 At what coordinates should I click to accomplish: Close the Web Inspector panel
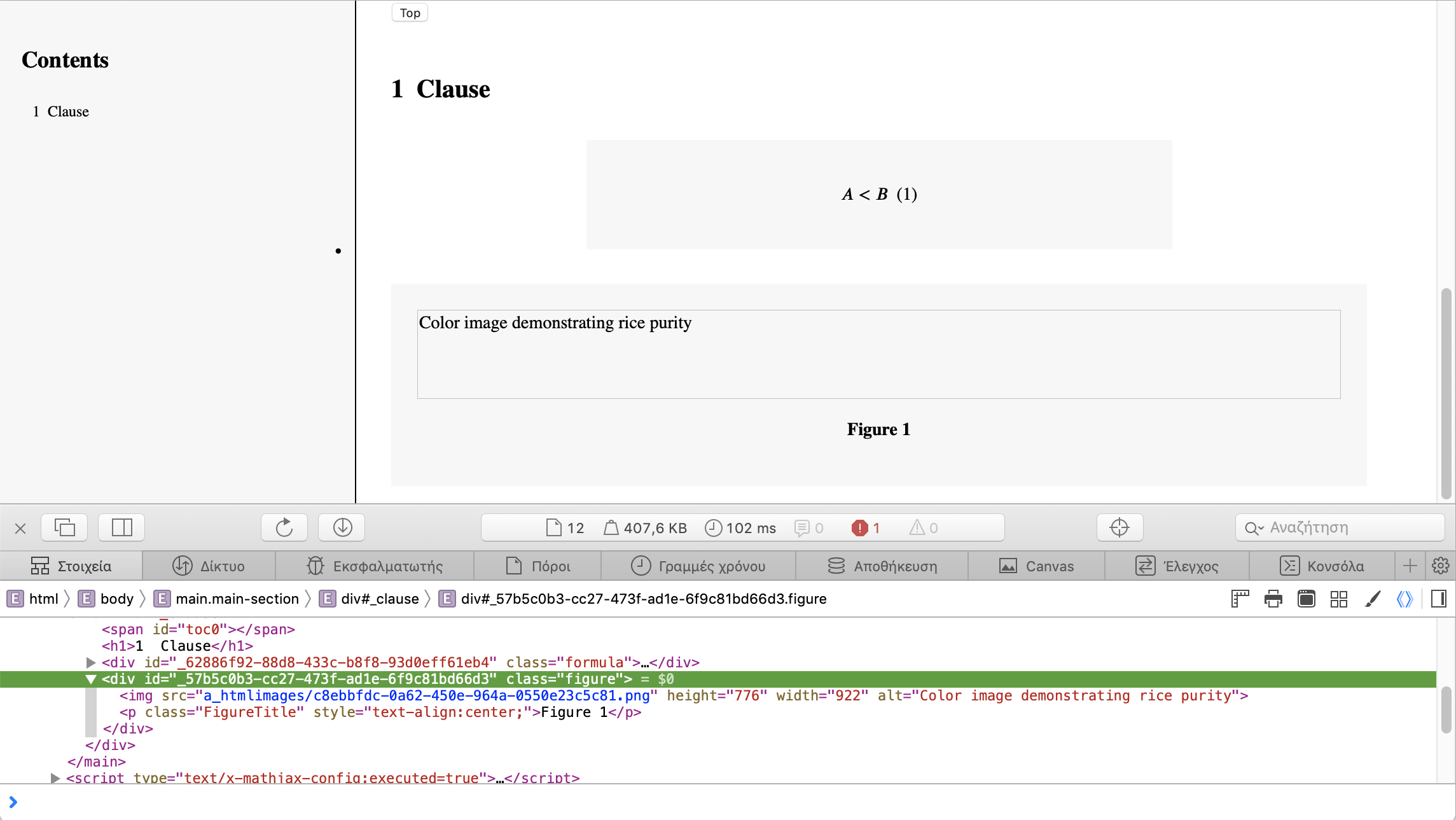point(20,528)
